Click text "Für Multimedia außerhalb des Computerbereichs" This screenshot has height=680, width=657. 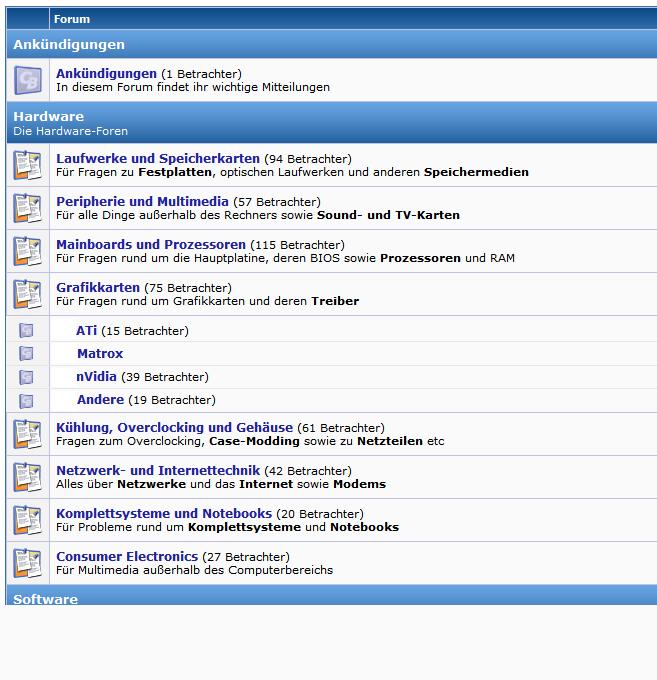194,570
